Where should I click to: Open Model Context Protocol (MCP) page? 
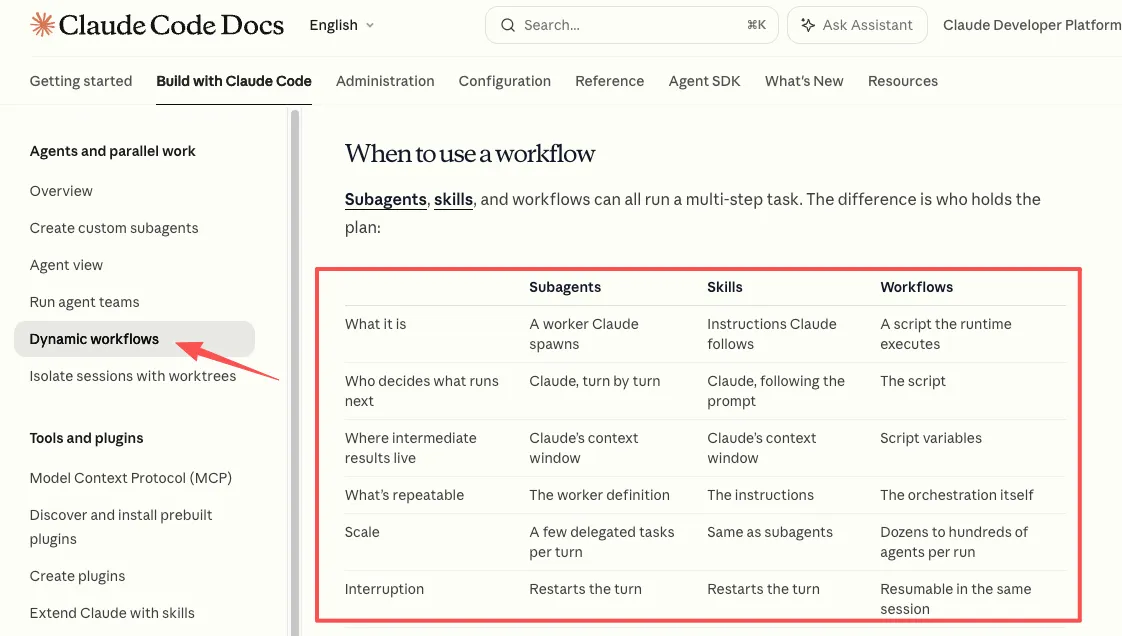(x=131, y=478)
